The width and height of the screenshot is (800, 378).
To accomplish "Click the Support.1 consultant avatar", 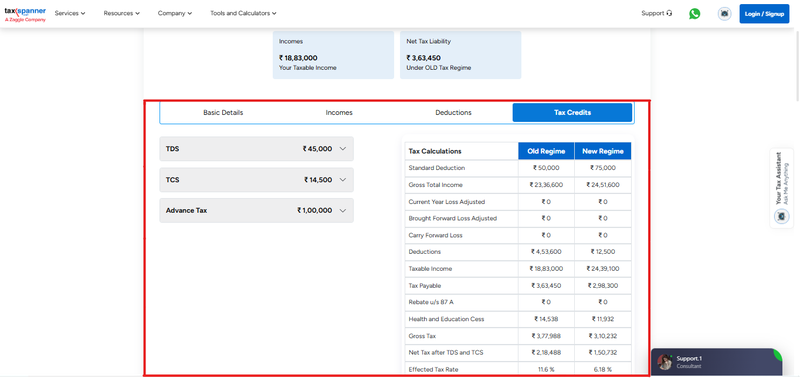I will (664, 362).
